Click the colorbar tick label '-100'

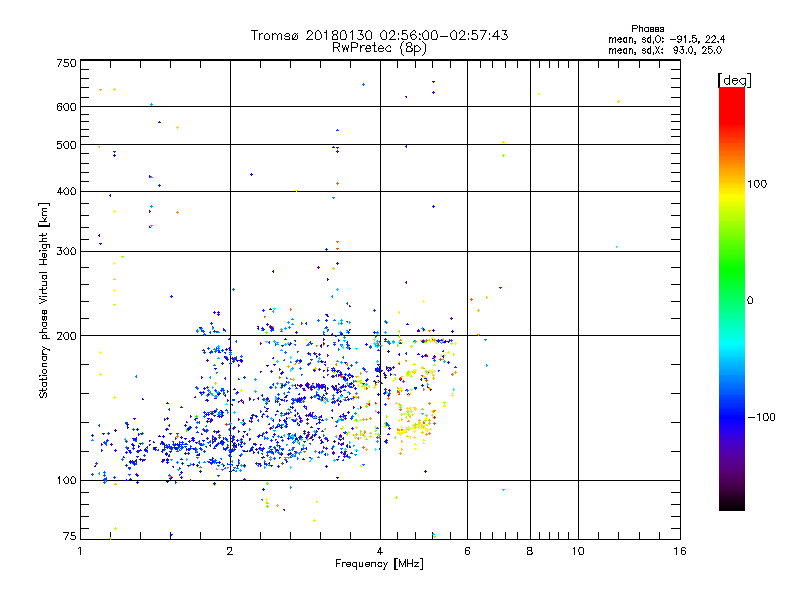(x=761, y=417)
